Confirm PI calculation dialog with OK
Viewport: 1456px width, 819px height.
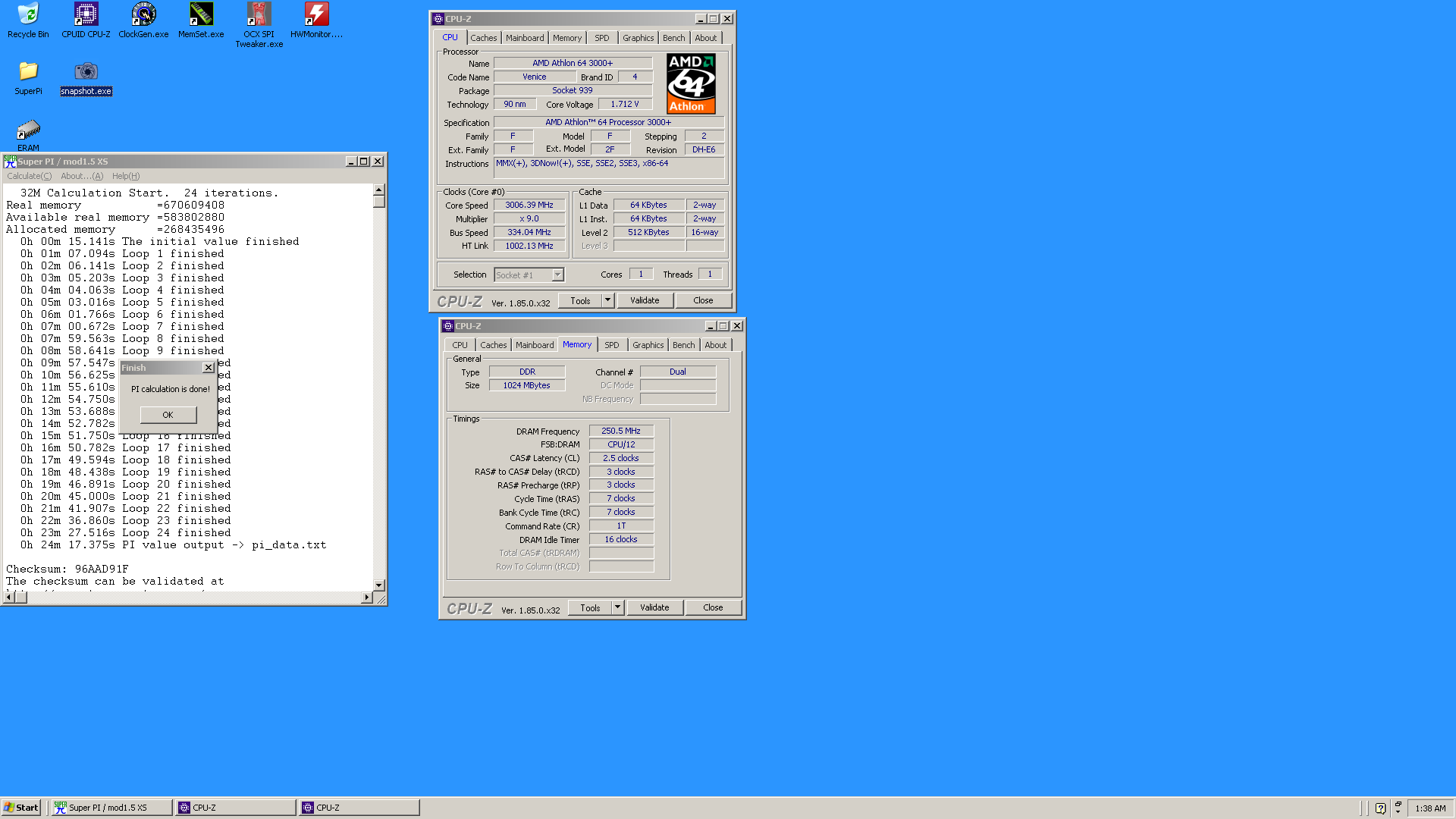pos(168,415)
